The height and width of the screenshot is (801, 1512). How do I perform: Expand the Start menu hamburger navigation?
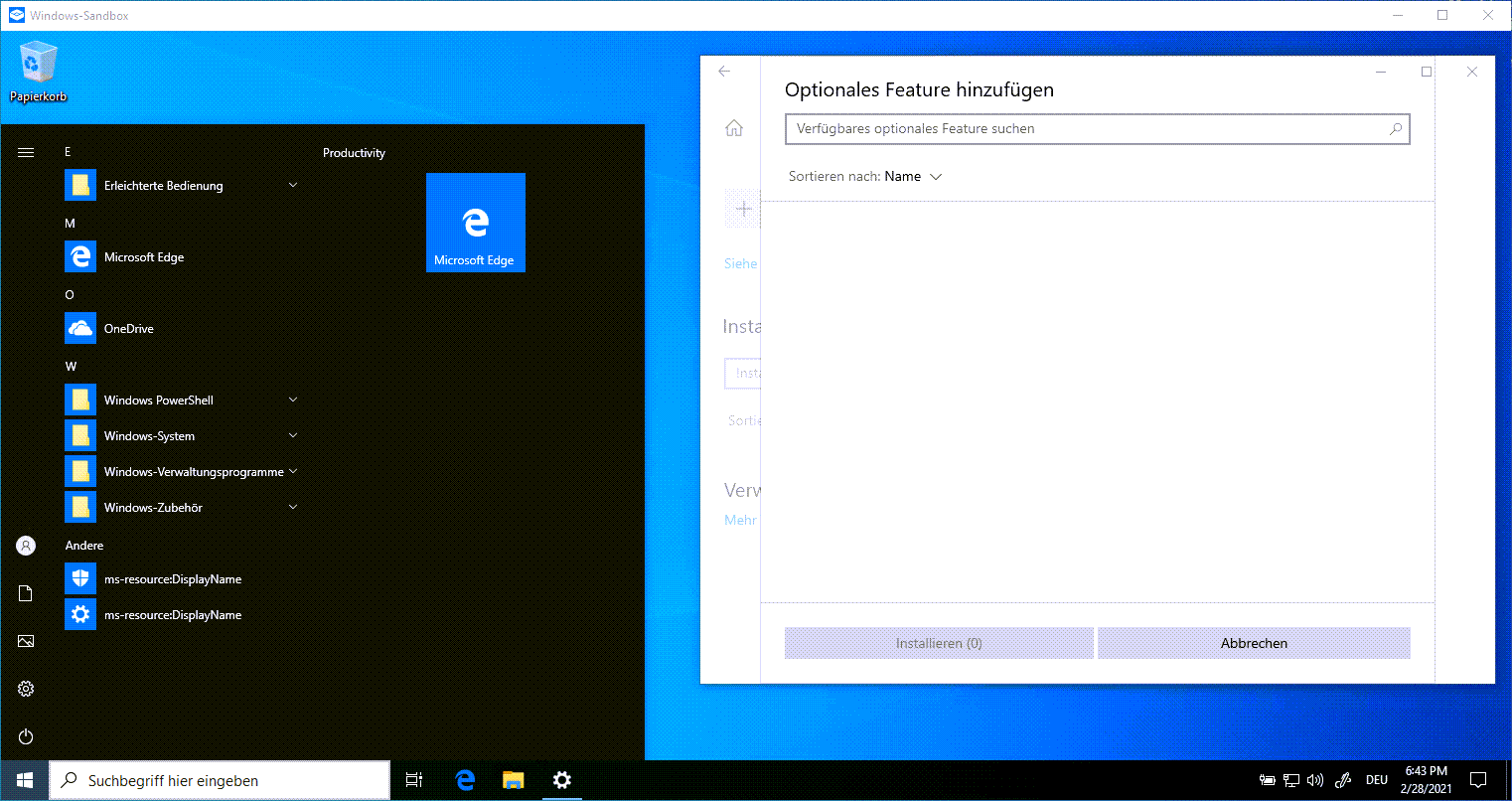click(x=26, y=152)
